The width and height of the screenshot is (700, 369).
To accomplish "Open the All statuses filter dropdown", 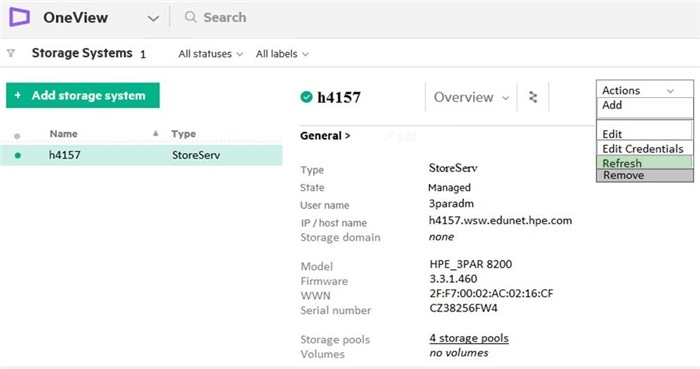I will coord(211,54).
